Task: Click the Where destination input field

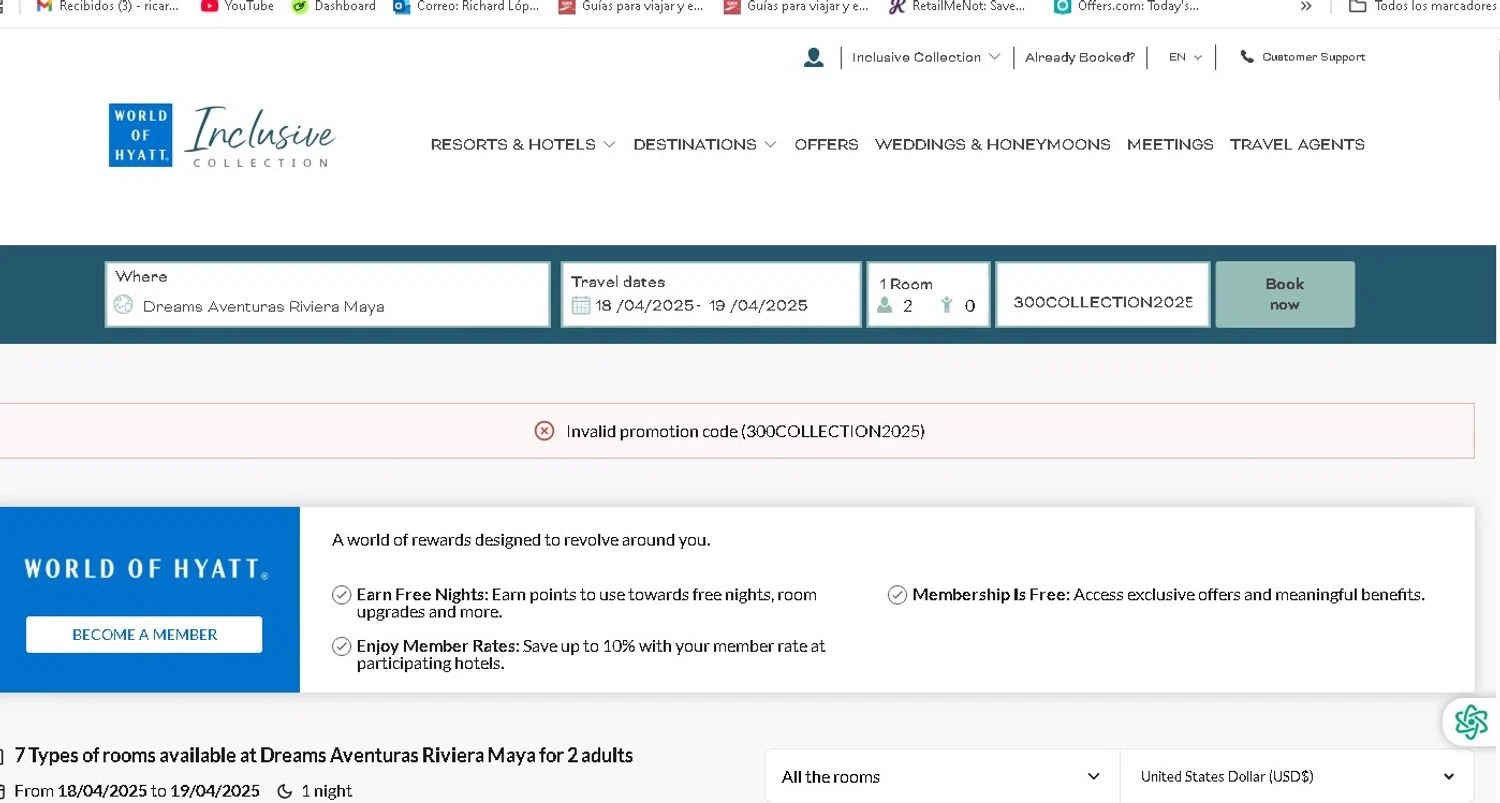Action: (328, 294)
